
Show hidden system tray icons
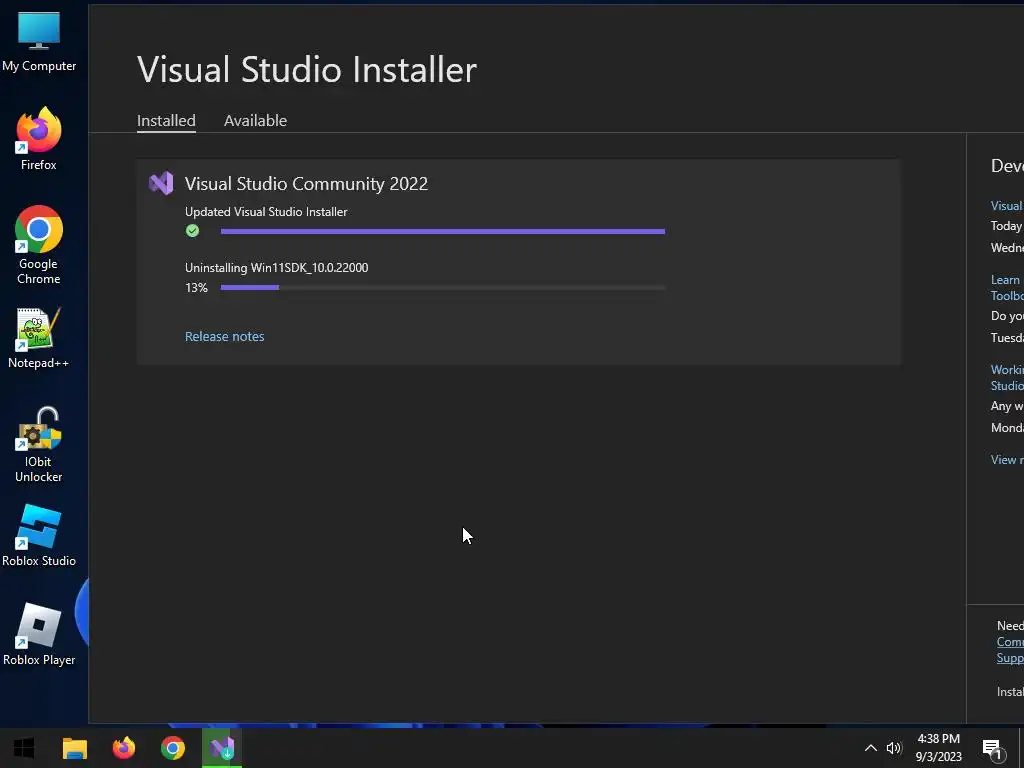point(871,748)
